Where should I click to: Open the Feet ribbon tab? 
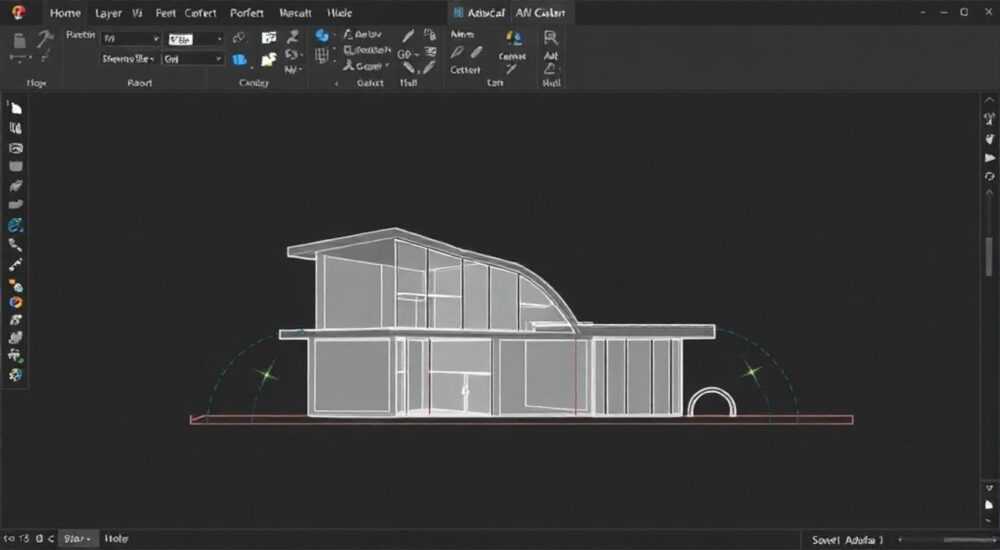165,13
